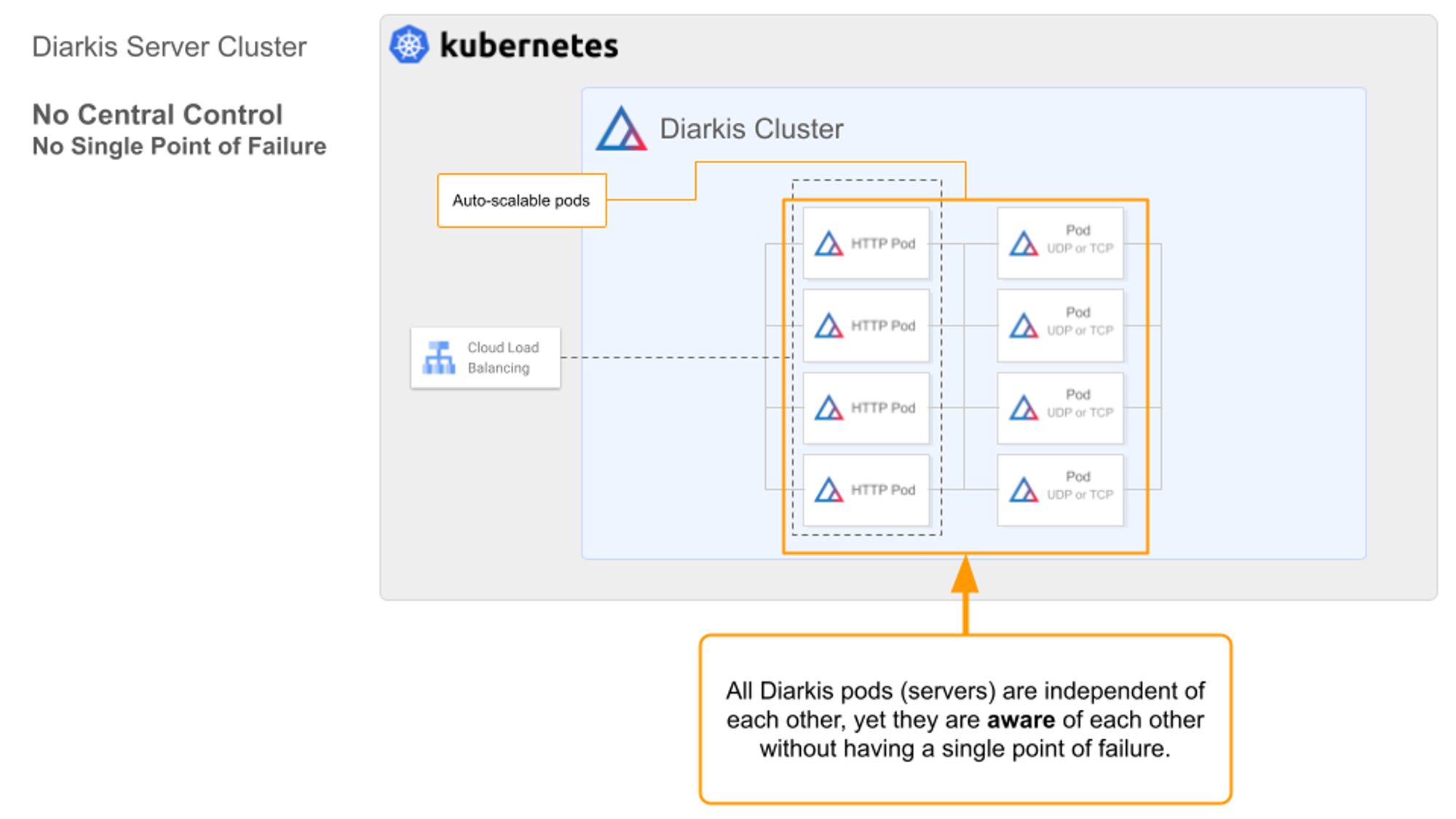Select the third HTTP Pod box
Image resolution: width=1456 pixels, height=819 pixels.
866,408
